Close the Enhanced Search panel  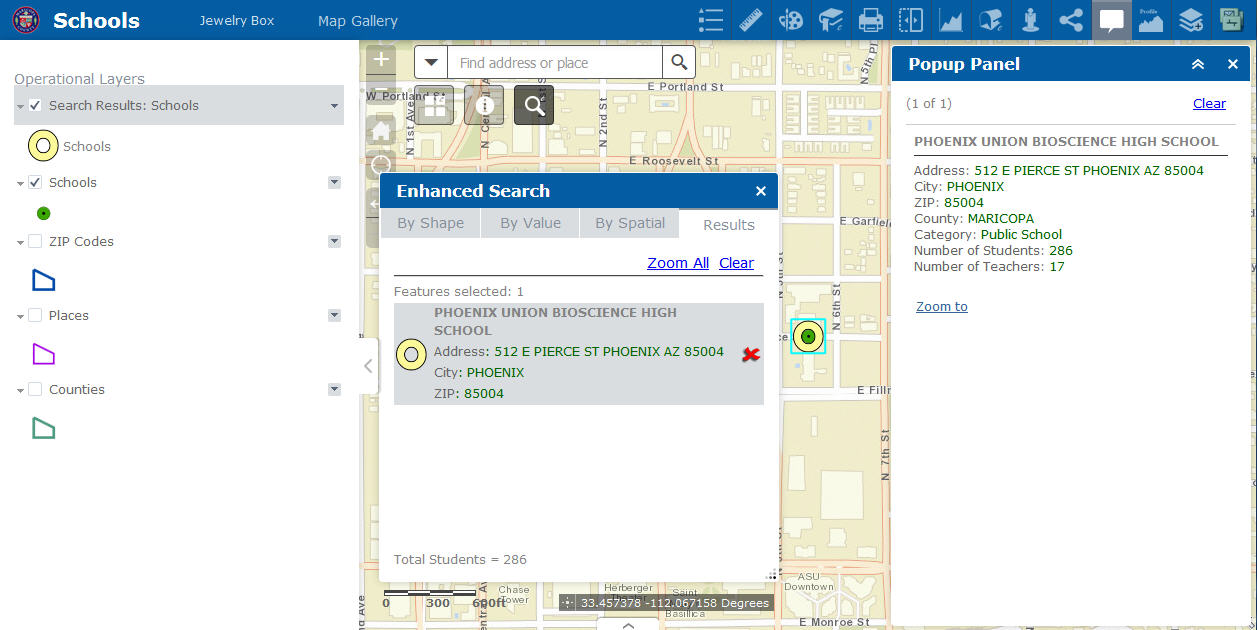click(760, 191)
